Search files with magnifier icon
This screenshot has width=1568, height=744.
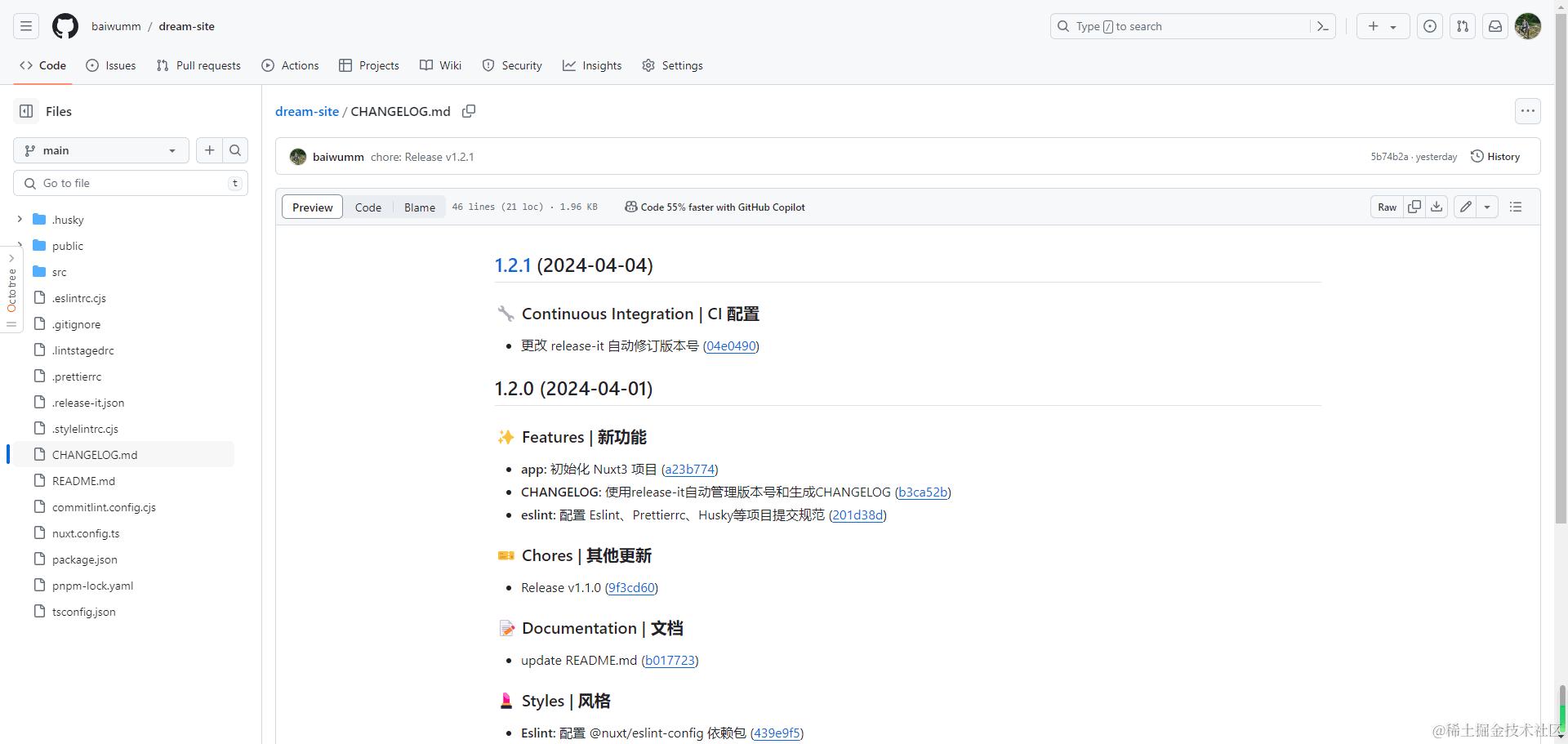235,150
